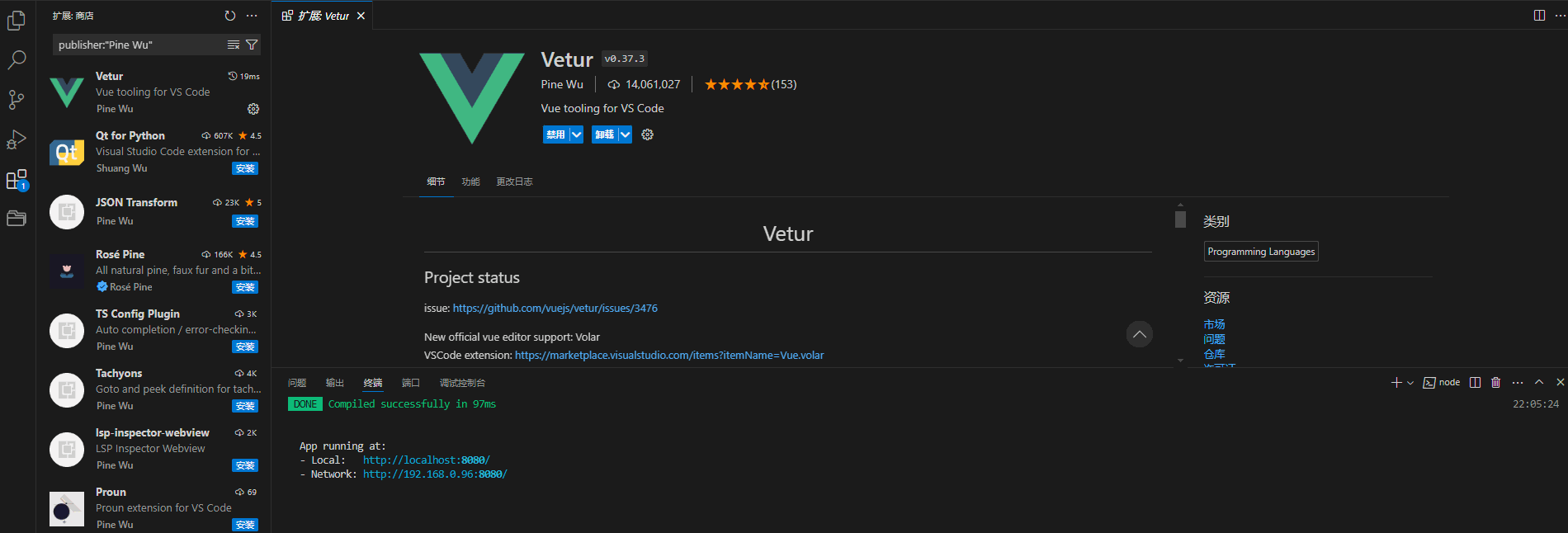The height and width of the screenshot is (533, 1568).
Task: Maximize the panel with up chevron
Action: pos(1539,382)
